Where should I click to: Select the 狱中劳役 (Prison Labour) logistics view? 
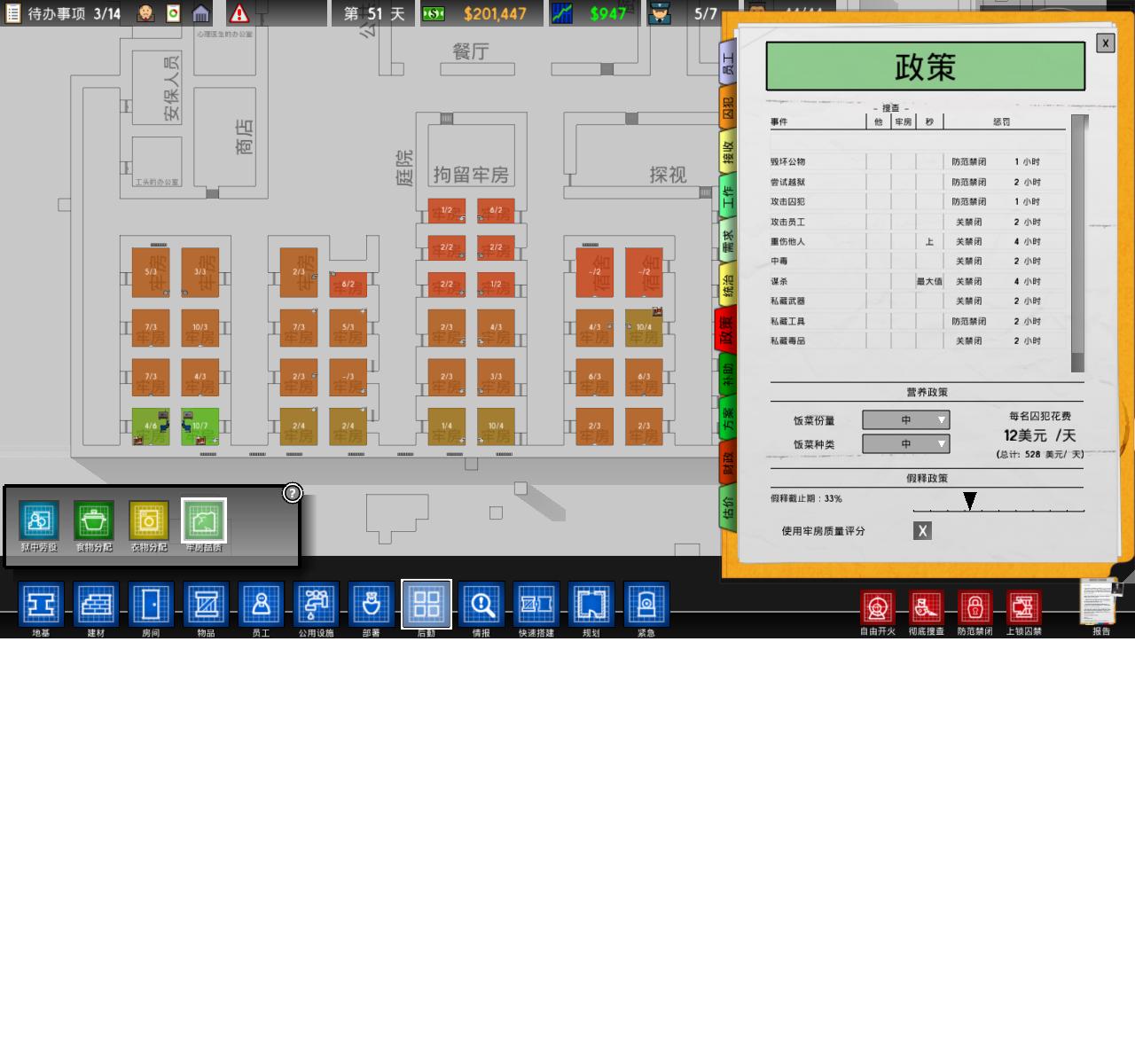[x=39, y=520]
